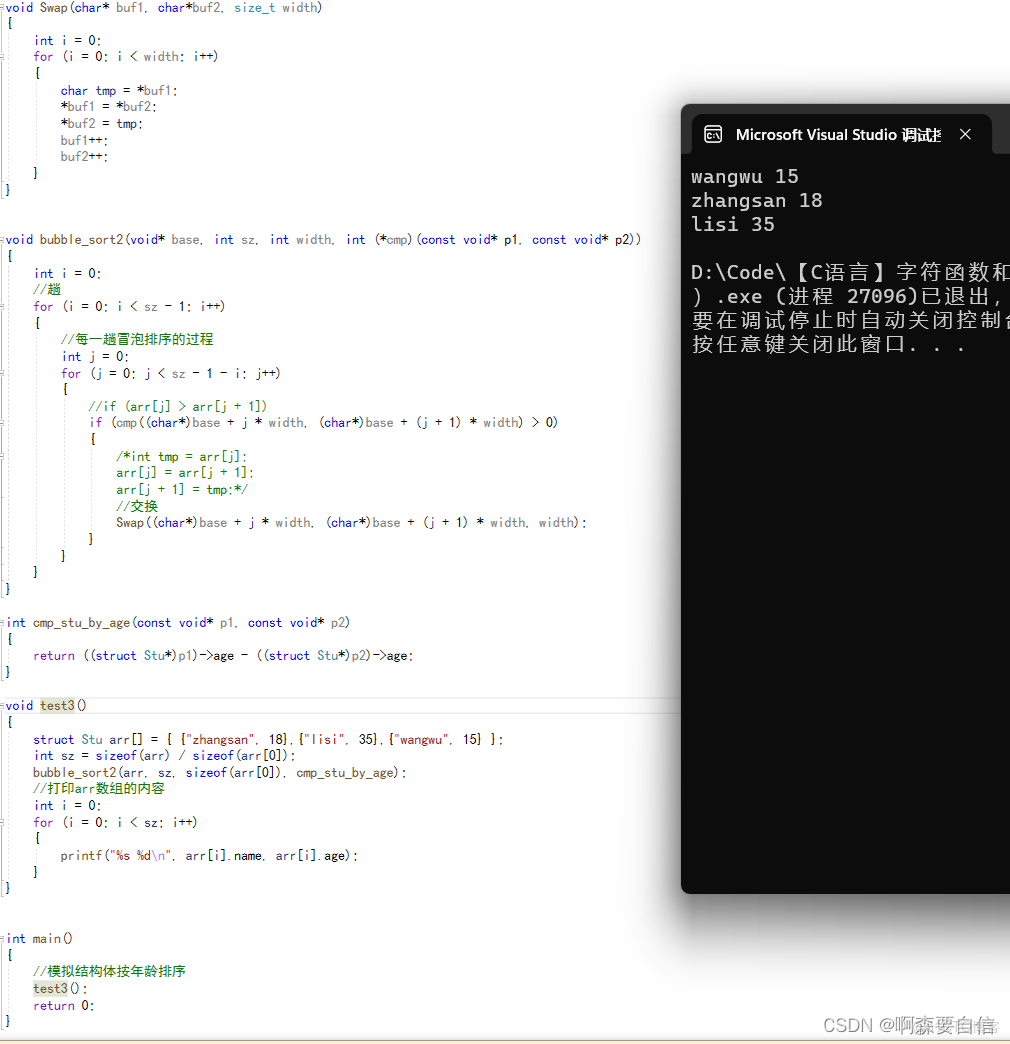Close the debug console window

coord(965,133)
